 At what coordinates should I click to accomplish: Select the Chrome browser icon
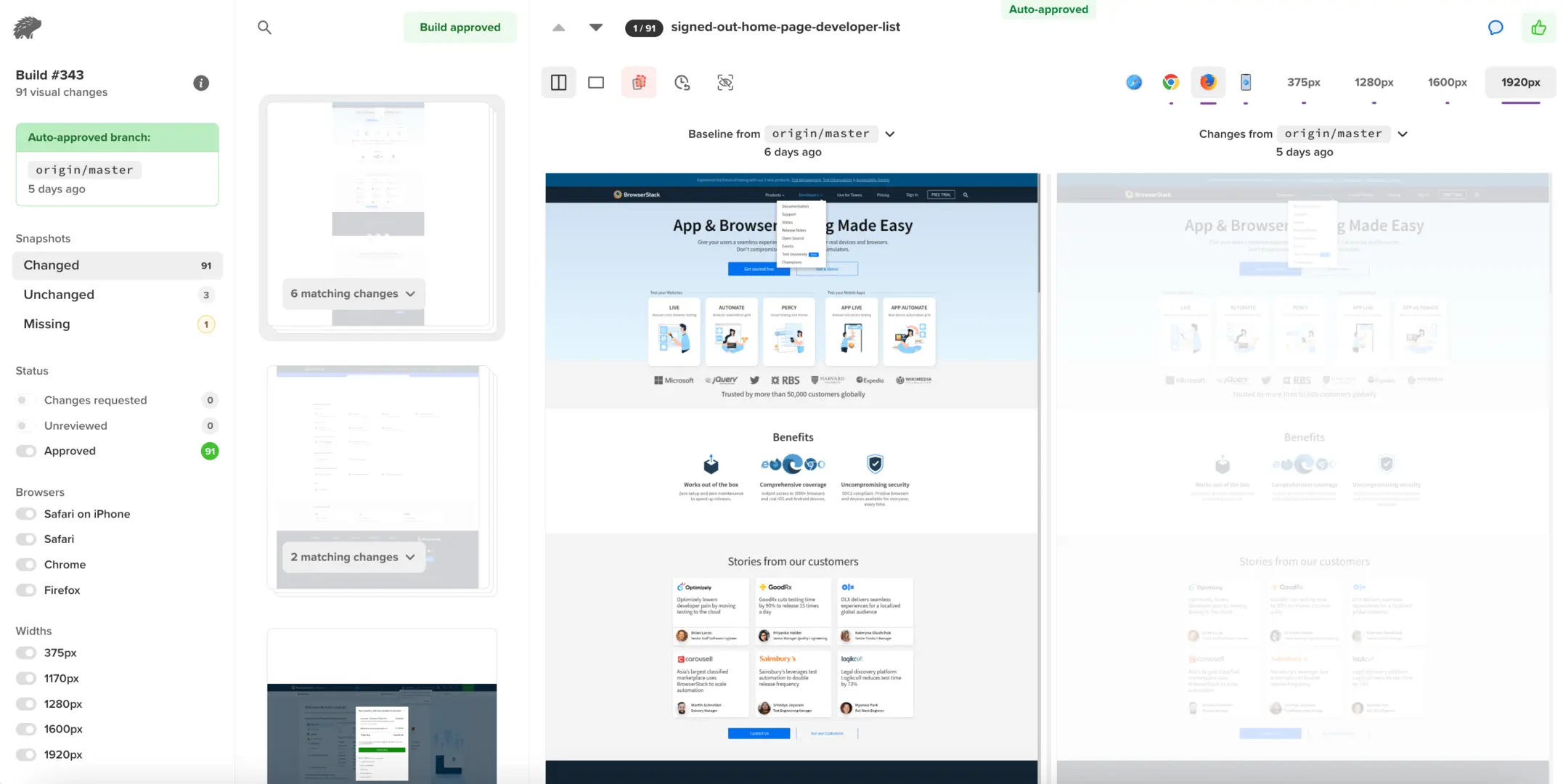tap(1170, 83)
